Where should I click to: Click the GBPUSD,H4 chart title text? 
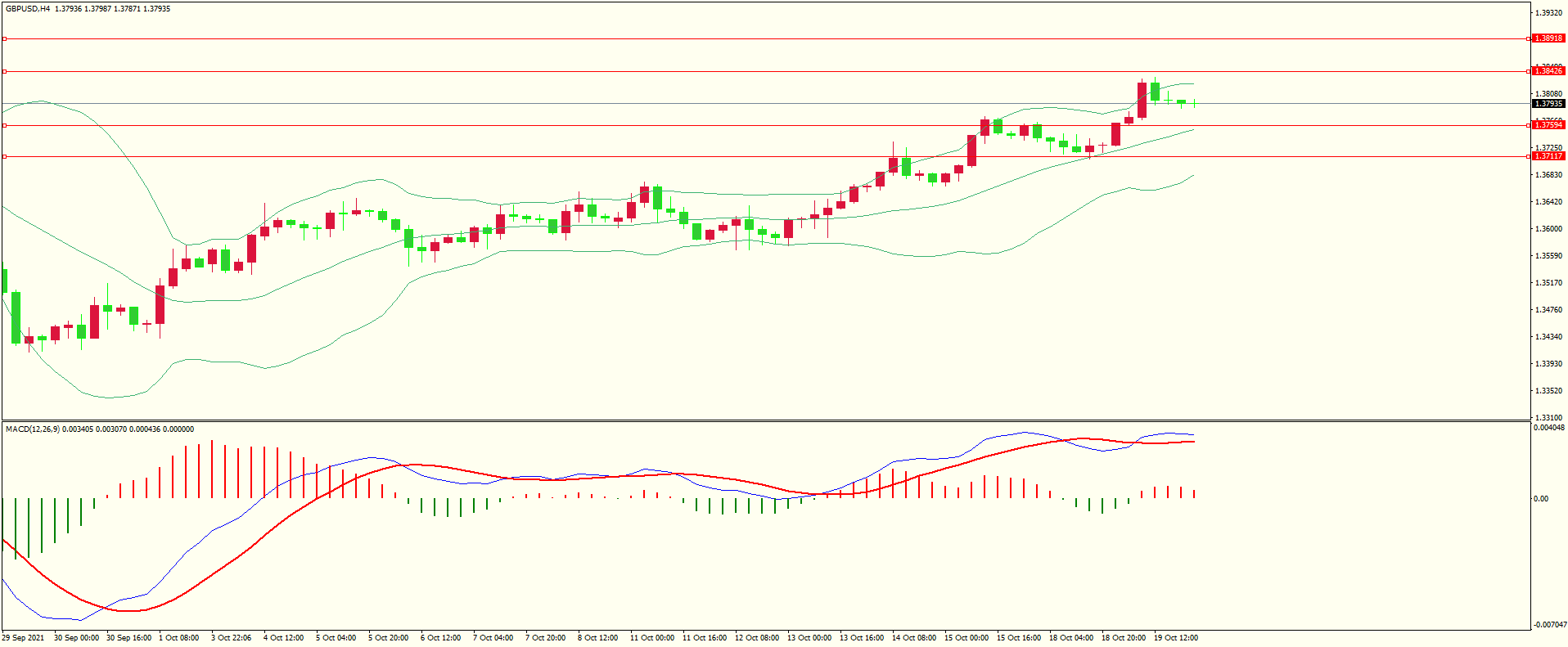27,9
